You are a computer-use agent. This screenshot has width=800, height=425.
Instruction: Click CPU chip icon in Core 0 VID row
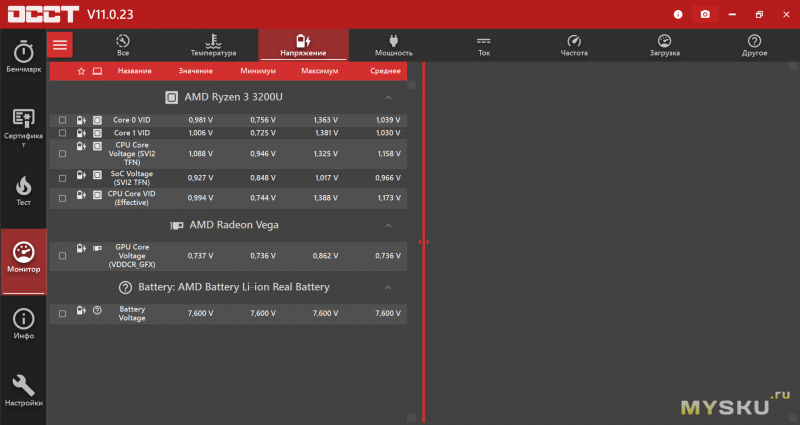(x=97, y=120)
